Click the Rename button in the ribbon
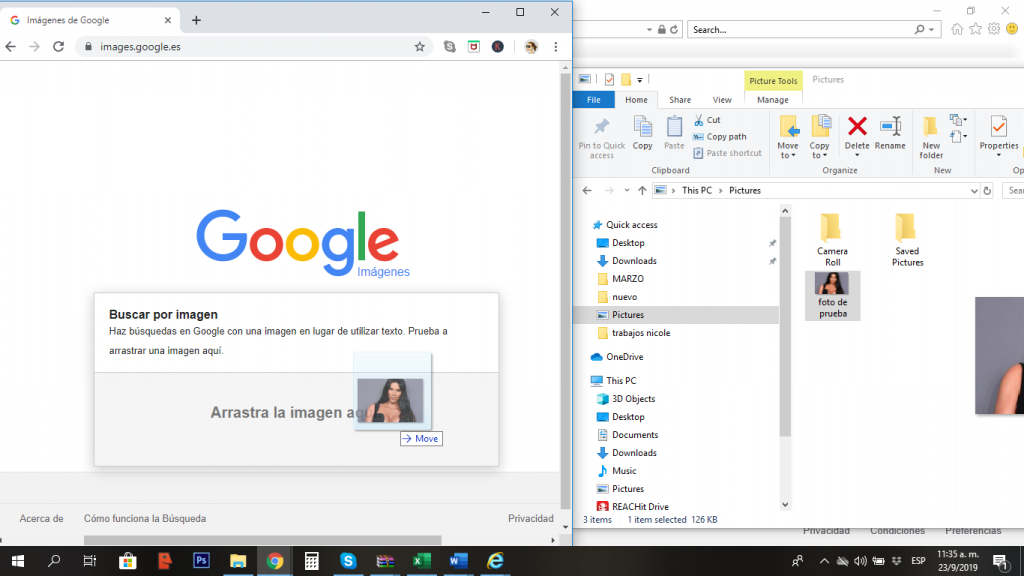The width and height of the screenshot is (1024, 576). 890,133
